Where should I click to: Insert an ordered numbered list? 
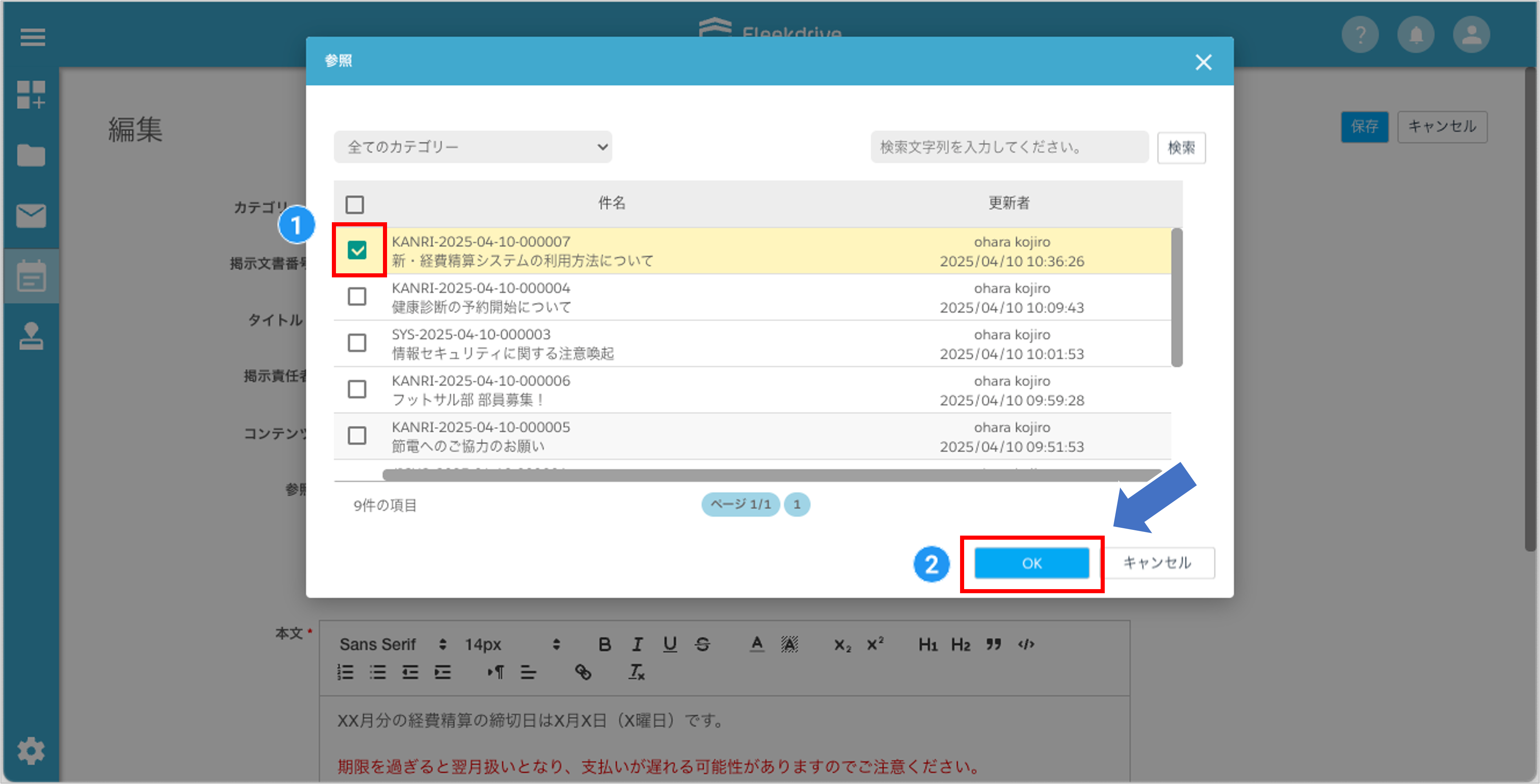pos(345,672)
